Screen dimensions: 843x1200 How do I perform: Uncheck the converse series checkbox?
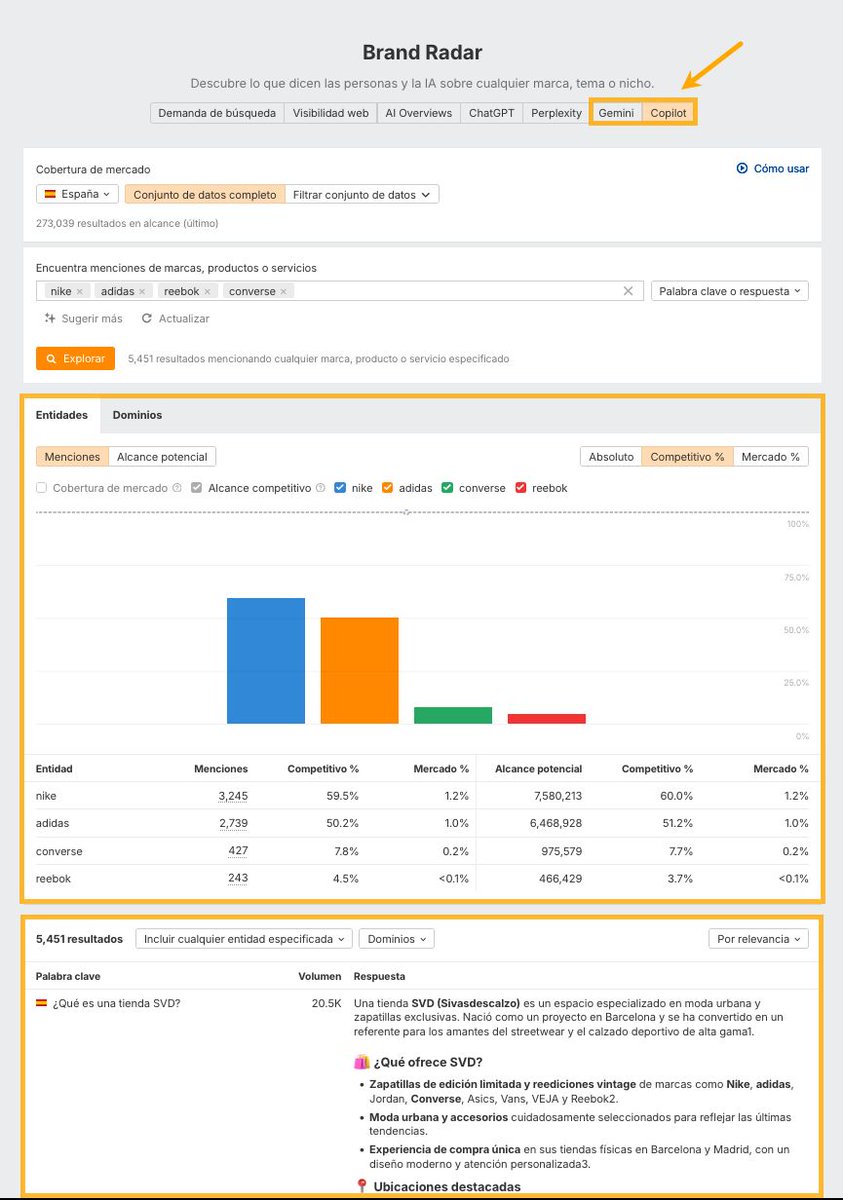[x=447, y=488]
